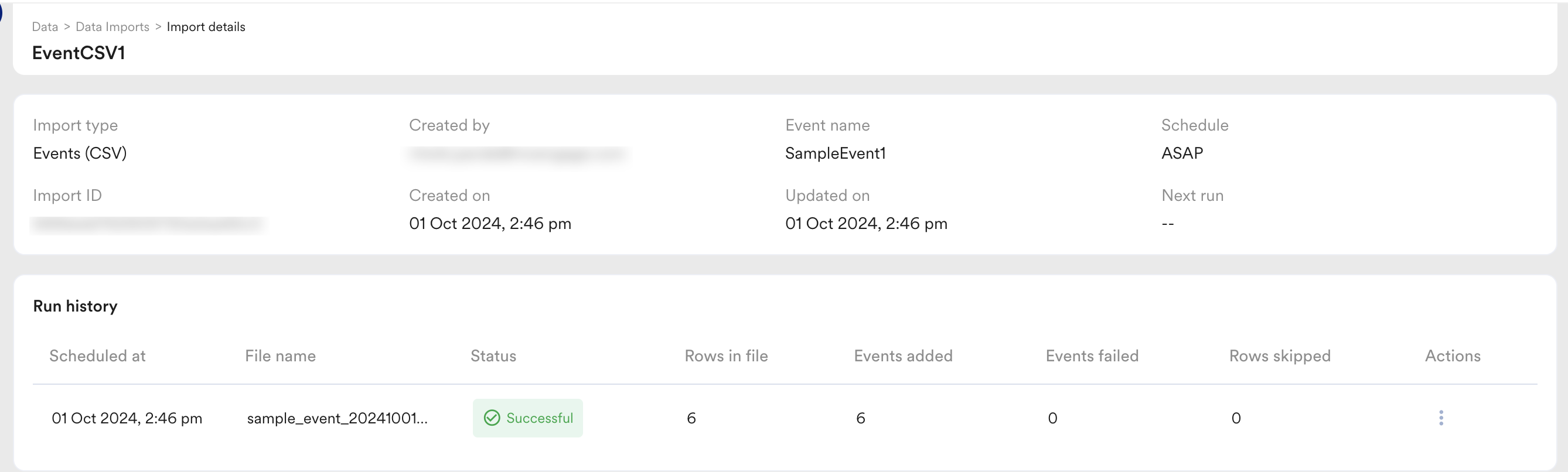The width and height of the screenshot is (1568, 472).
Task: Click the Actions column header
Action: (1453, 356)
